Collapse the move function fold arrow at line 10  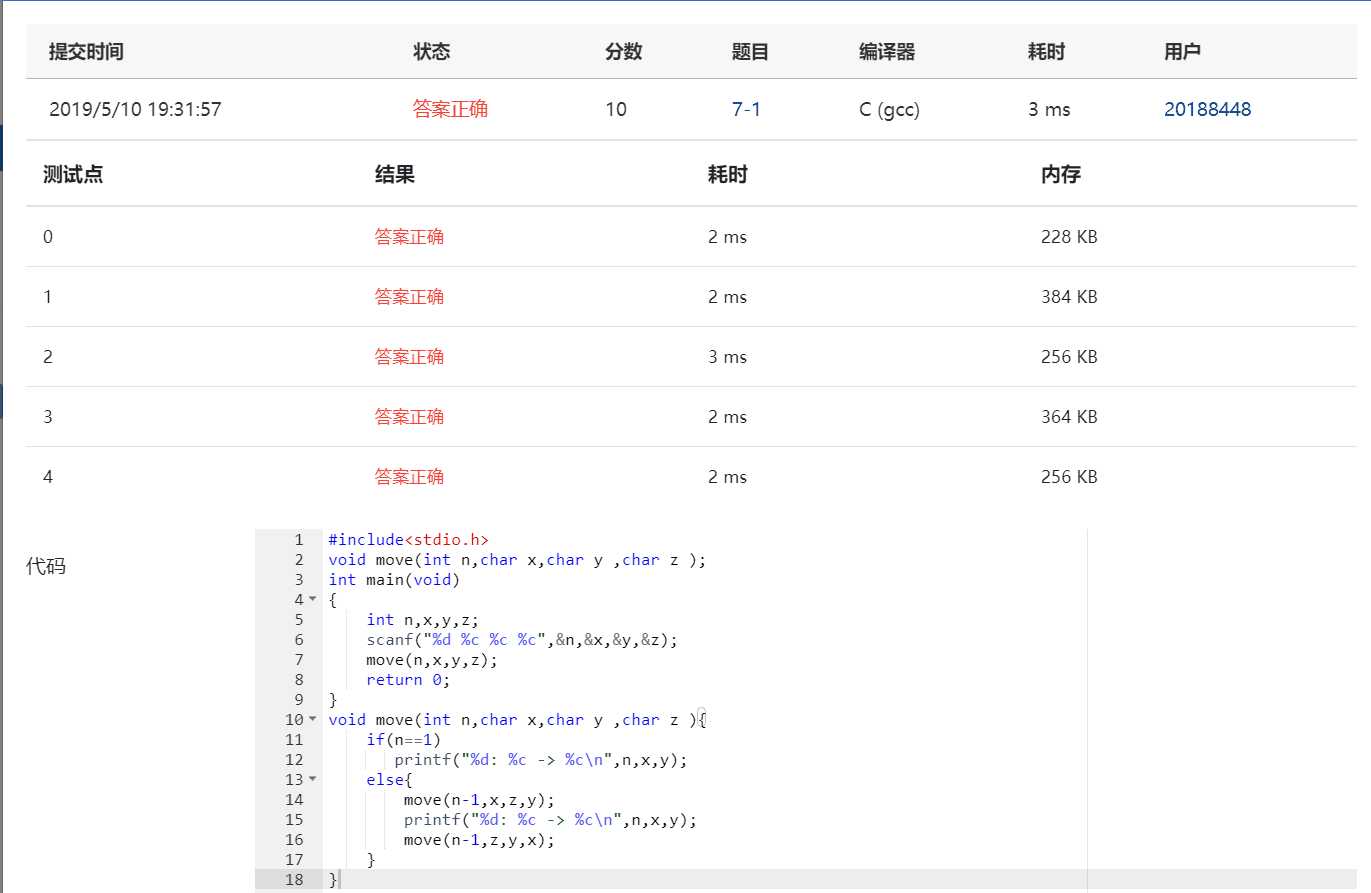coord(311,720)
